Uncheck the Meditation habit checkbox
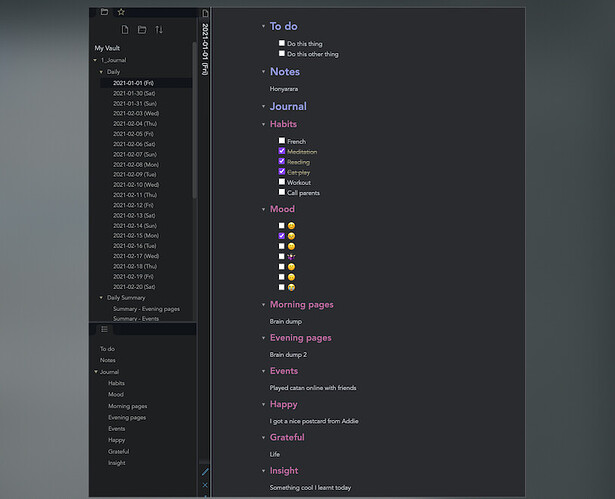 282,151
